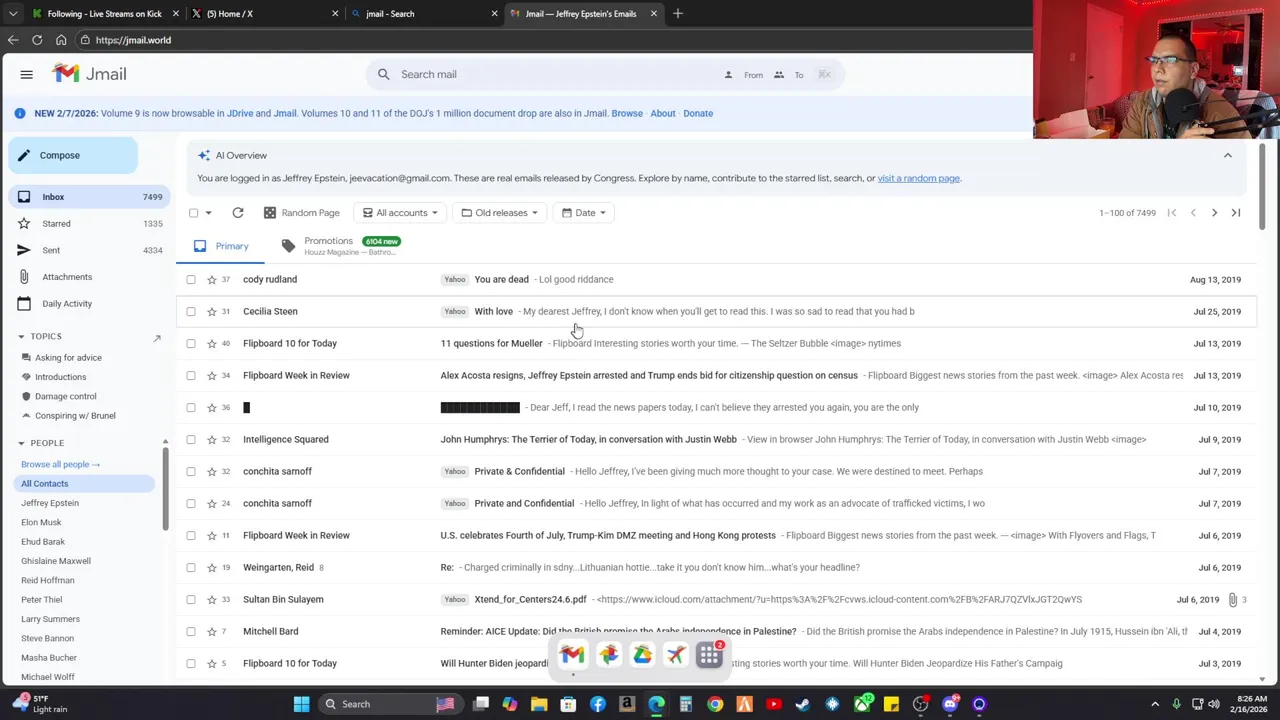
Task: Follow the visit a random page link
Action: point(918,178)
